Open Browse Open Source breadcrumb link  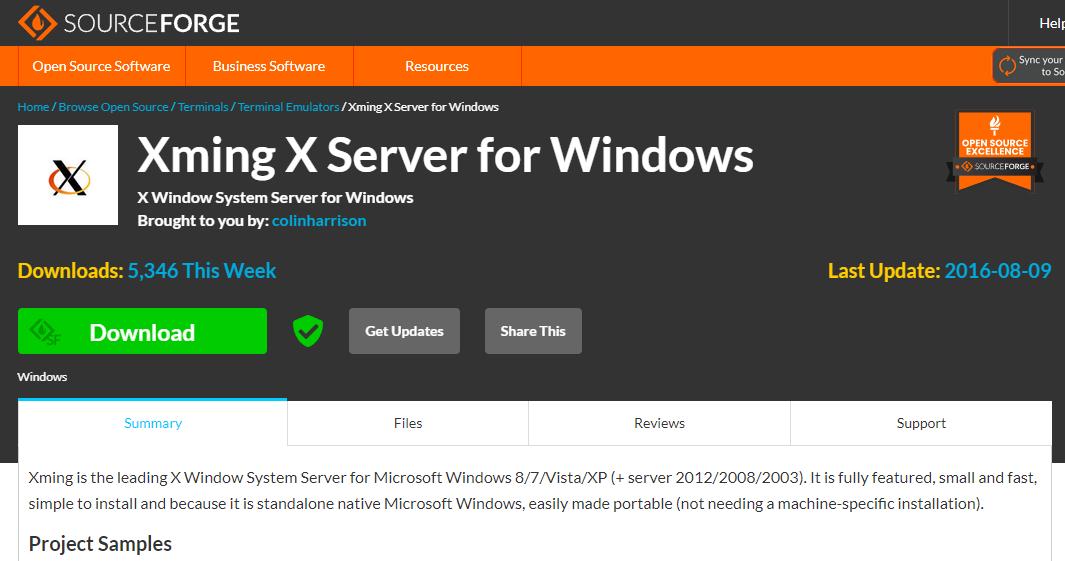pyautogui.click(x=113, y=107)
